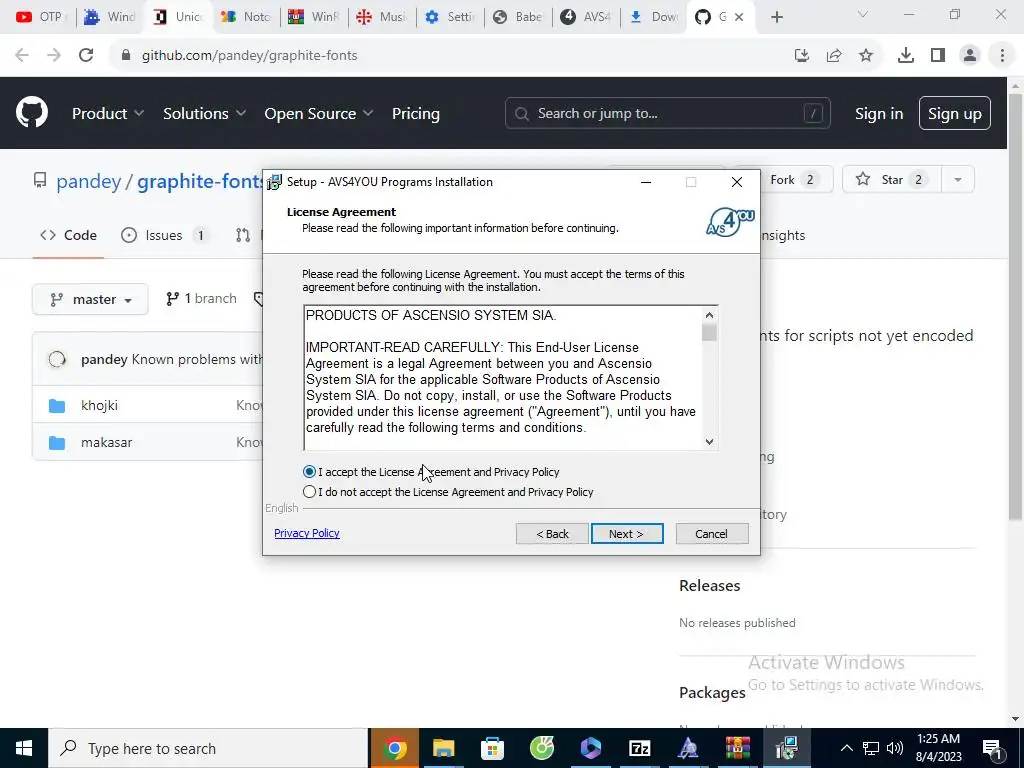Click the '1 branch' link
Screen dimensions: 1024x768
[x=201, y=298]
